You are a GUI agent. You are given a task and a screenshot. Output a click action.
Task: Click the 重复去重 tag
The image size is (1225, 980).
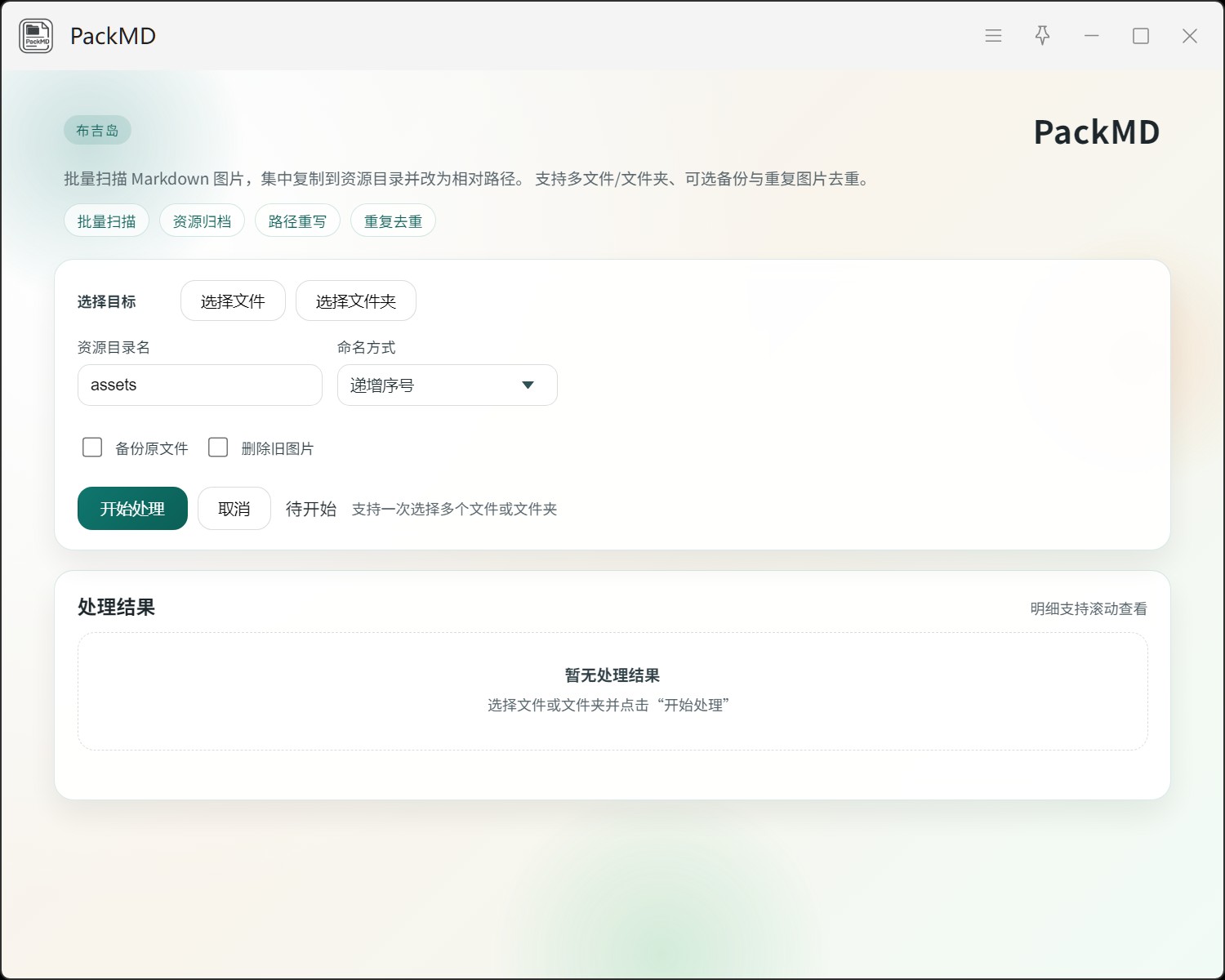tap(393, 221)
